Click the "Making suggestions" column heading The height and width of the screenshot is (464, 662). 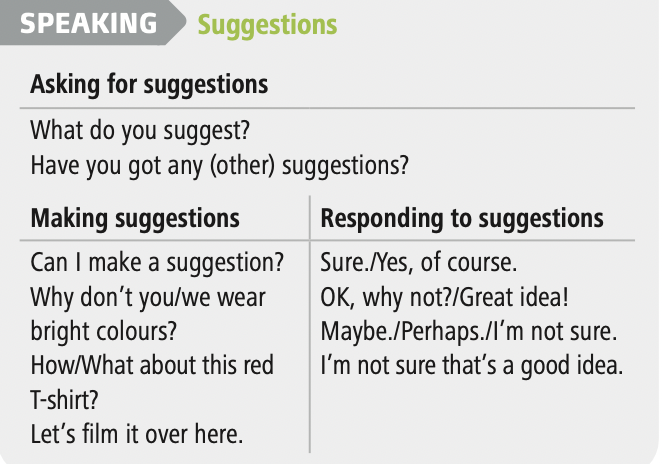(135, 218)
